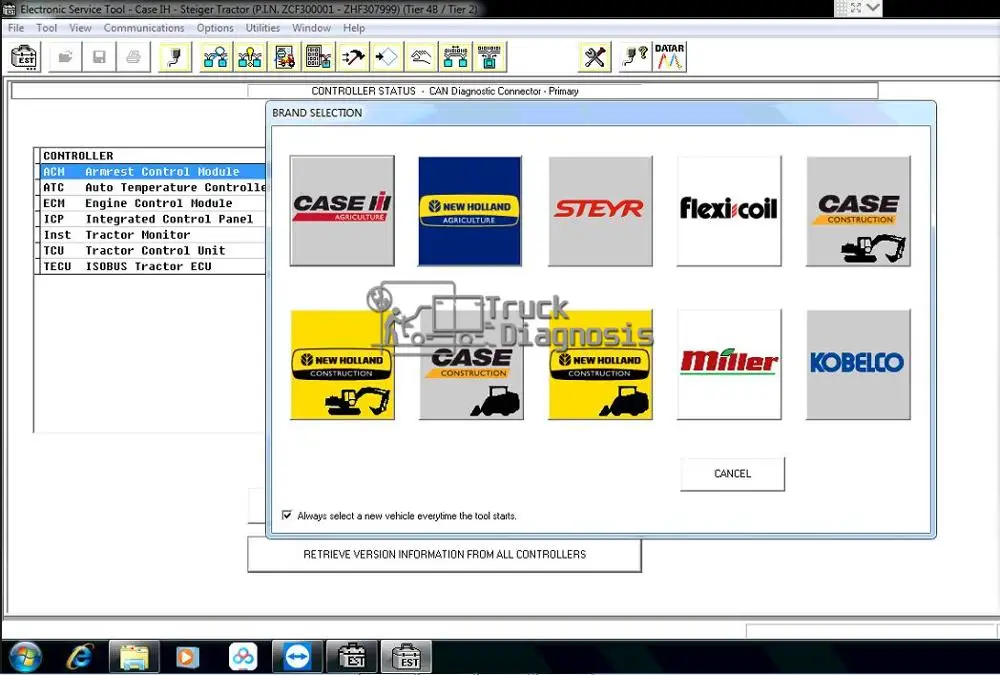Click Retrieve Version Information From All Controllers
The width and height of the screenshot is (1000, 675).
(x=444, y=554)
